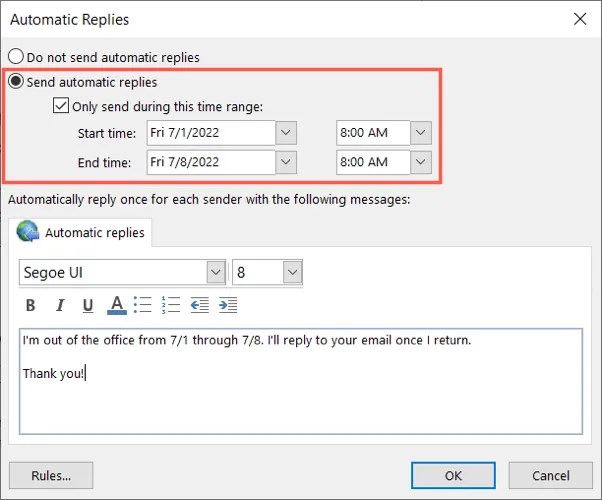This screenshot has height=500, width=602.
Task: Toggle Underline formatting
Action: coord(88,305)
